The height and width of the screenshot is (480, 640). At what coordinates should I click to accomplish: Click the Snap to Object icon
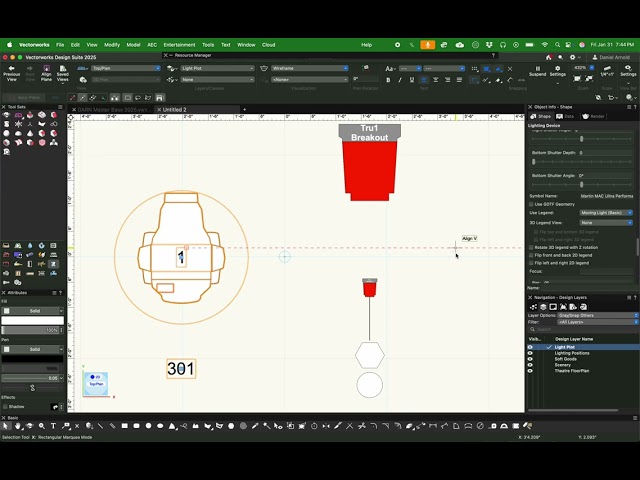[486, 69]
